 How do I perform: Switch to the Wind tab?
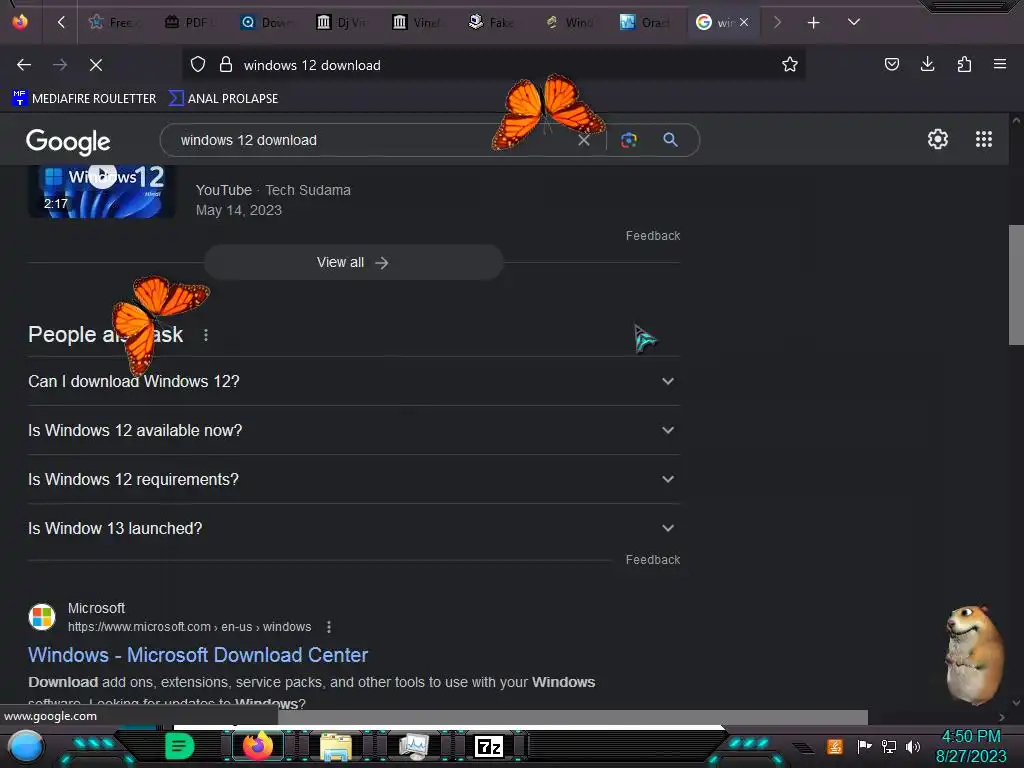tap(570, 23)
